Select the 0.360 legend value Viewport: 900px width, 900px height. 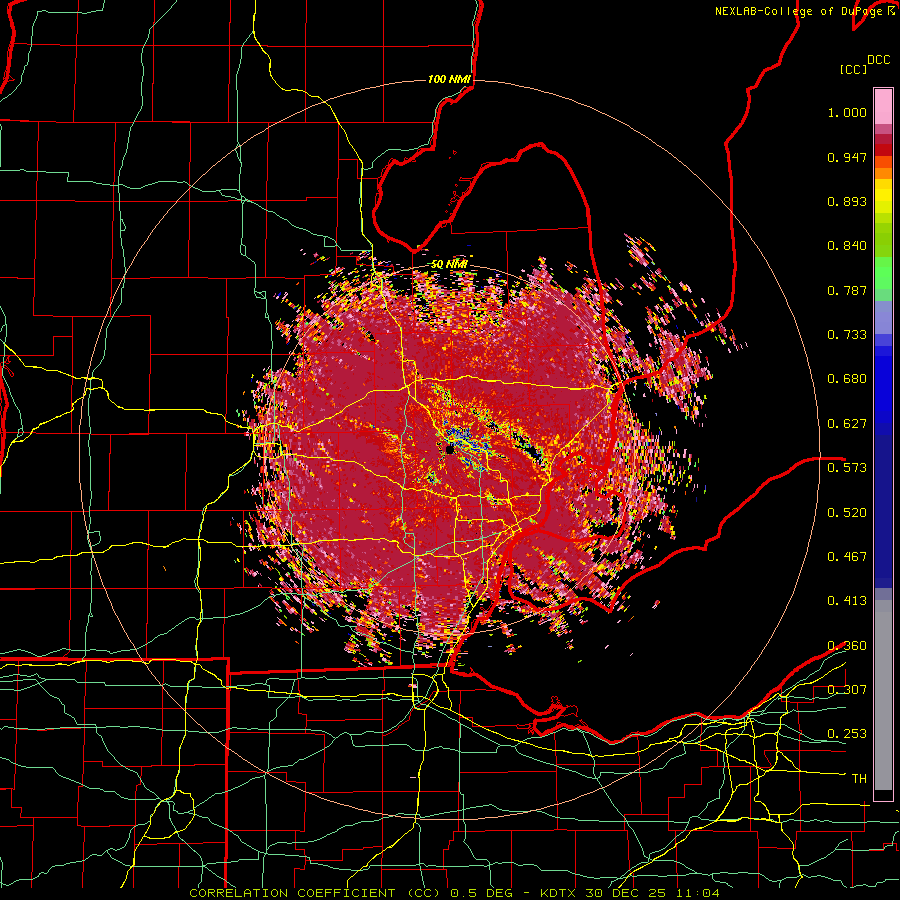click(847, 646)
